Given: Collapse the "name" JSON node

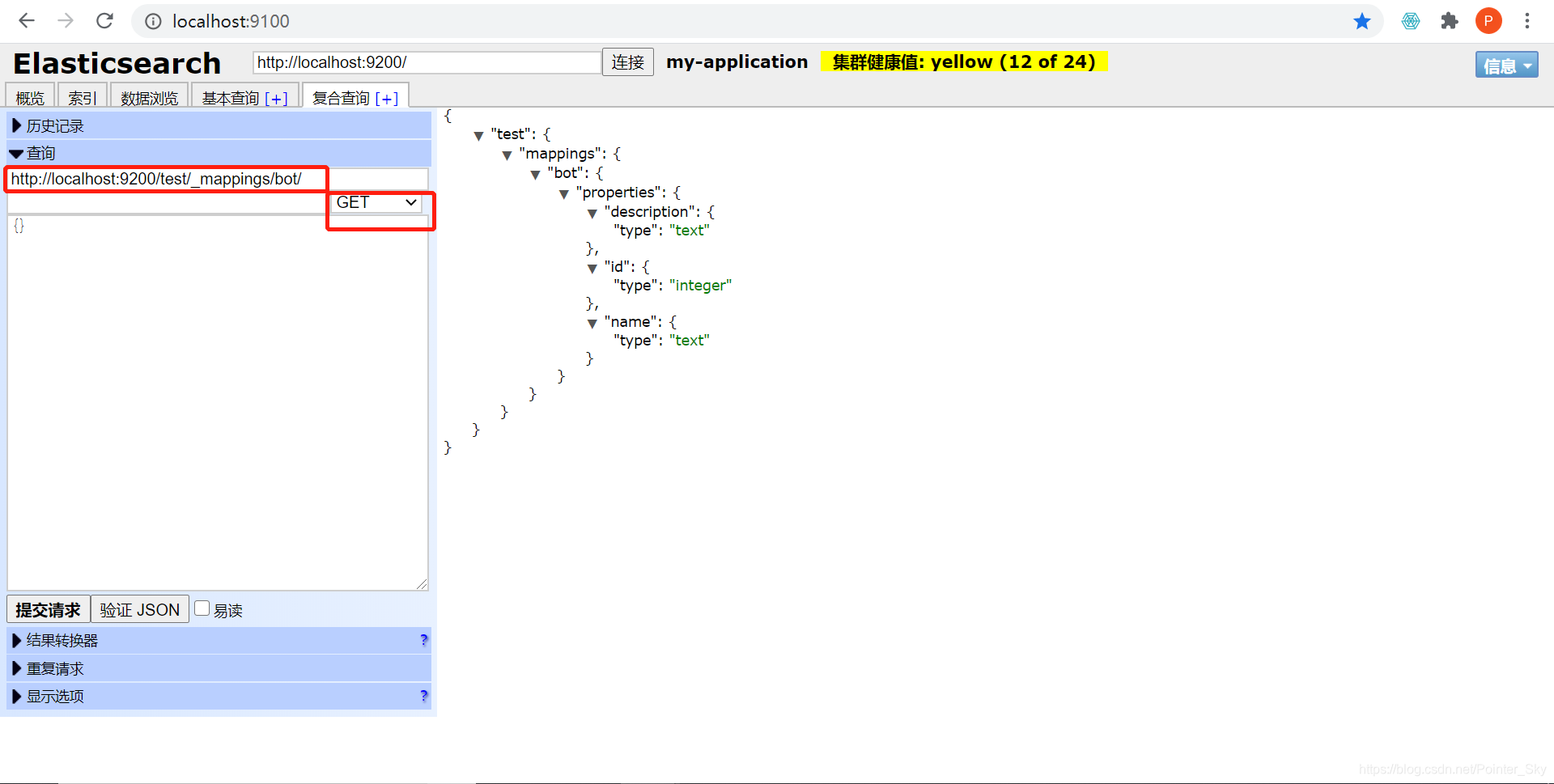Looking at the screenshot, I should point(592,323).
